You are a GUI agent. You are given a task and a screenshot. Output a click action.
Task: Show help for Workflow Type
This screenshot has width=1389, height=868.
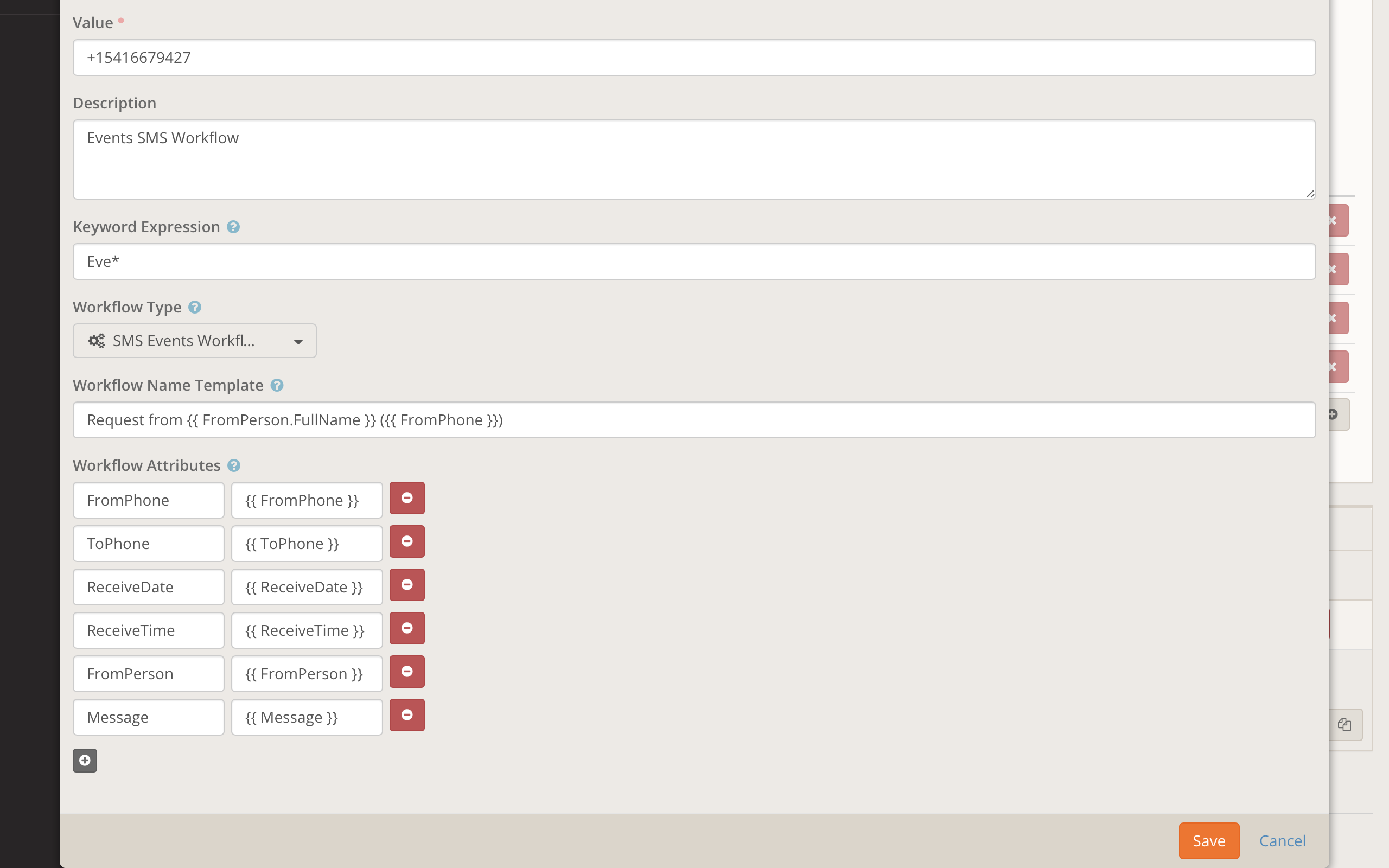click(195, 307)
